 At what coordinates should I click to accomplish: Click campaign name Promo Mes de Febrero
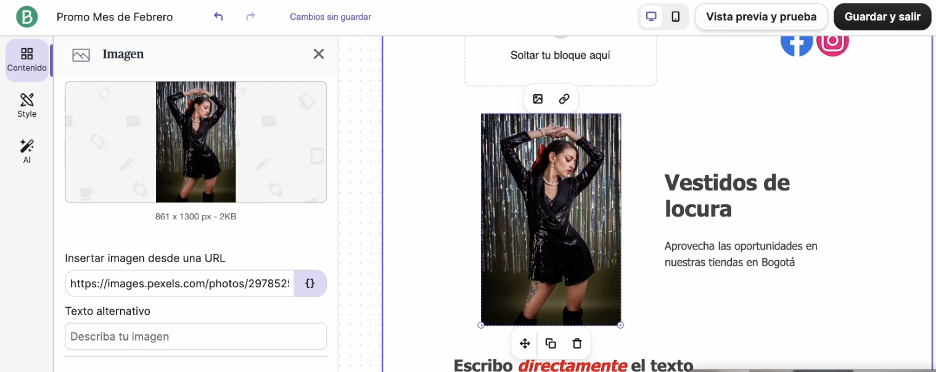point(115,17)
